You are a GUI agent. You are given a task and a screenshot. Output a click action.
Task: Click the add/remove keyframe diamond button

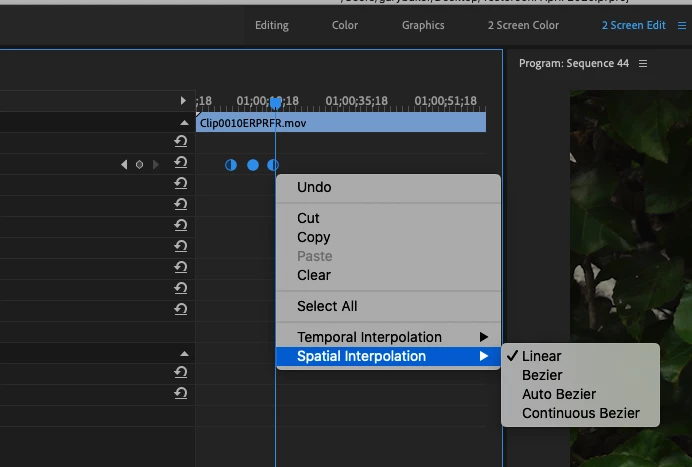click(139, 165)
